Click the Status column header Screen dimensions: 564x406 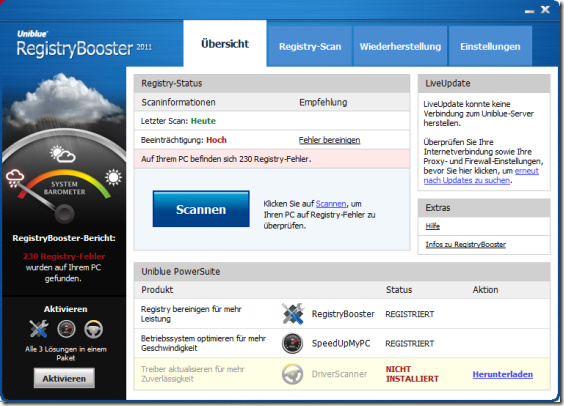coord(399,290)
